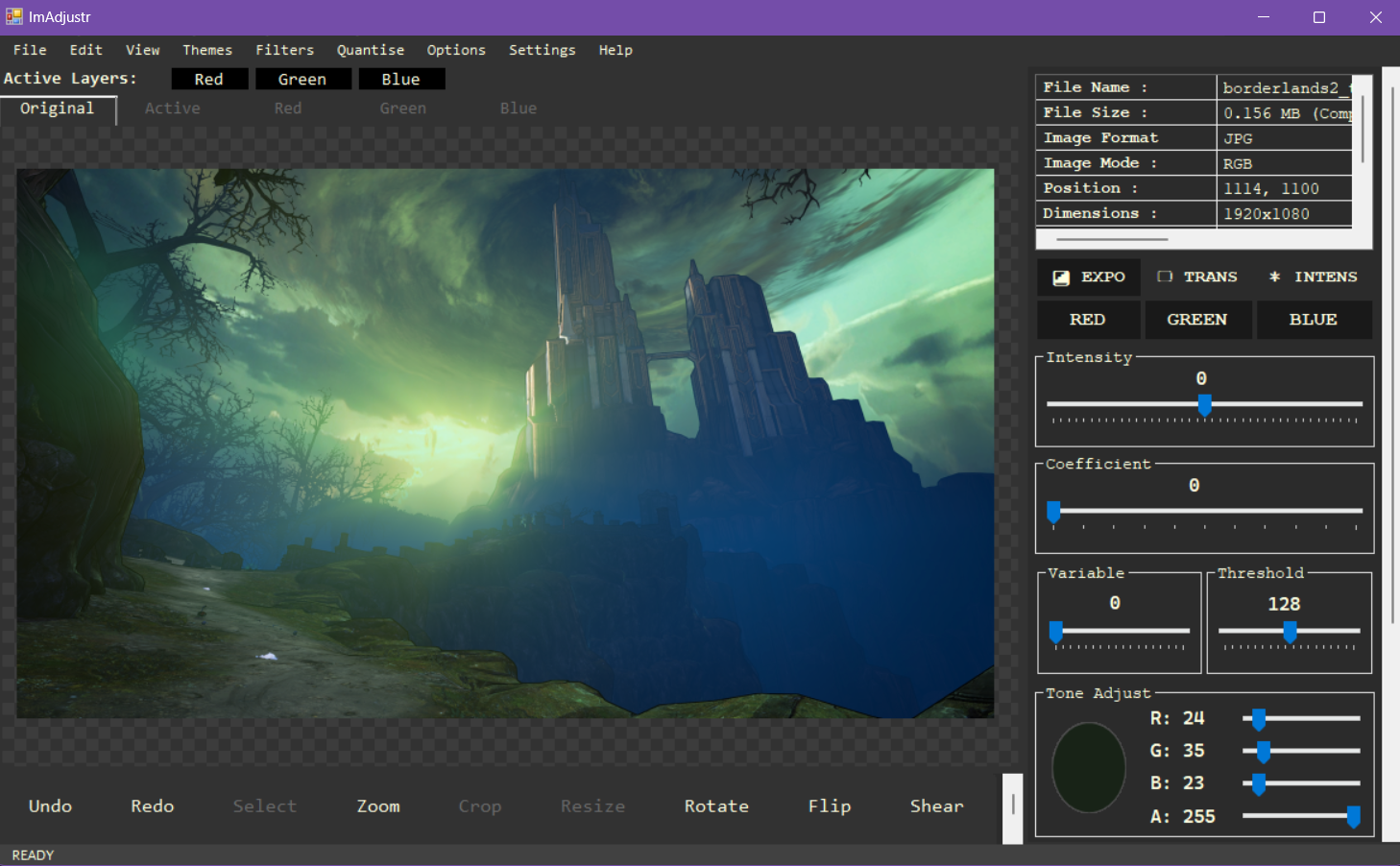Click the TRANS tab rectangle icon

1165,277
